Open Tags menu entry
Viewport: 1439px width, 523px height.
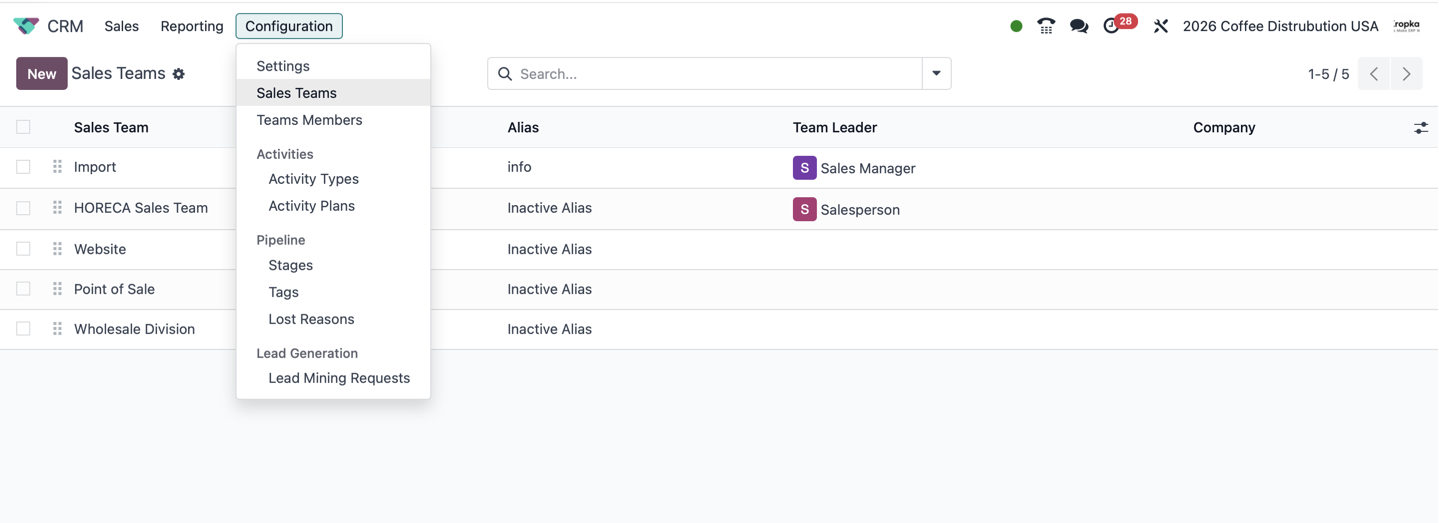(333, 292)
